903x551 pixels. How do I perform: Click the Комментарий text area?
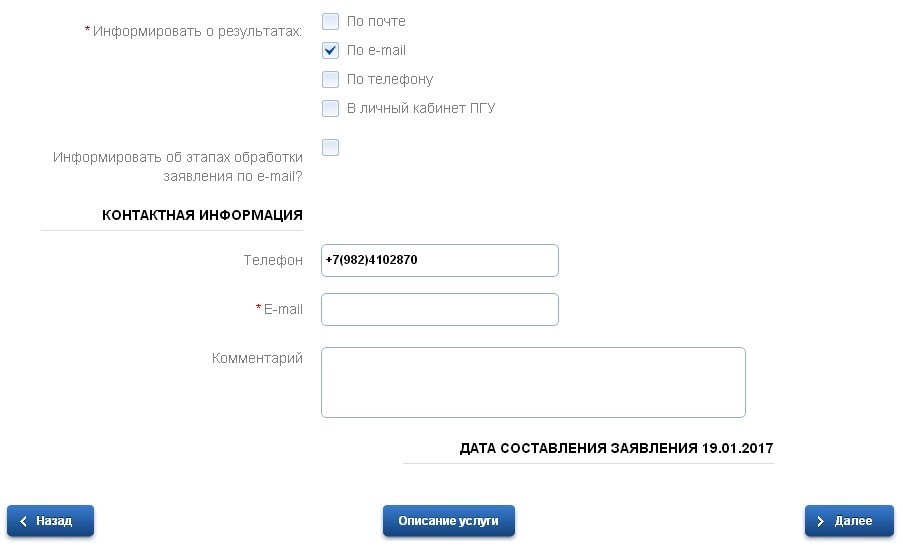[533, 382]
